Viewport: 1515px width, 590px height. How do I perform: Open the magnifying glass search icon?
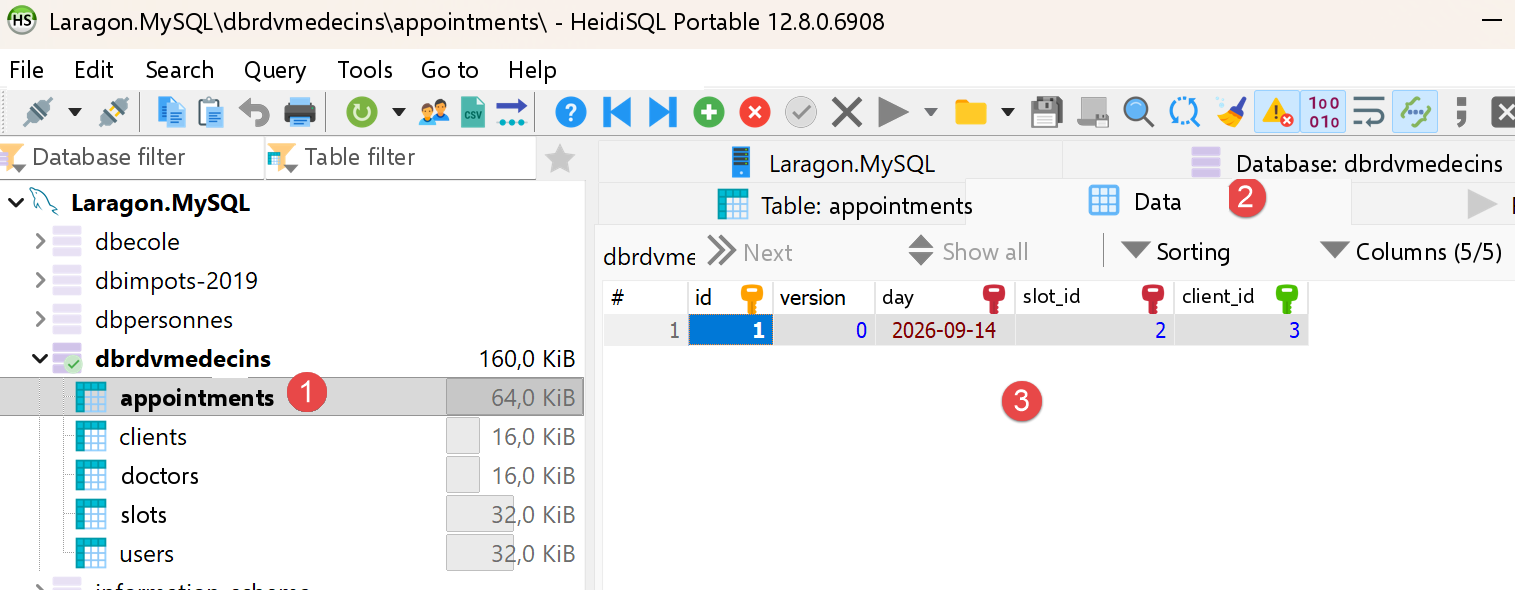(x=1138, y=112)
